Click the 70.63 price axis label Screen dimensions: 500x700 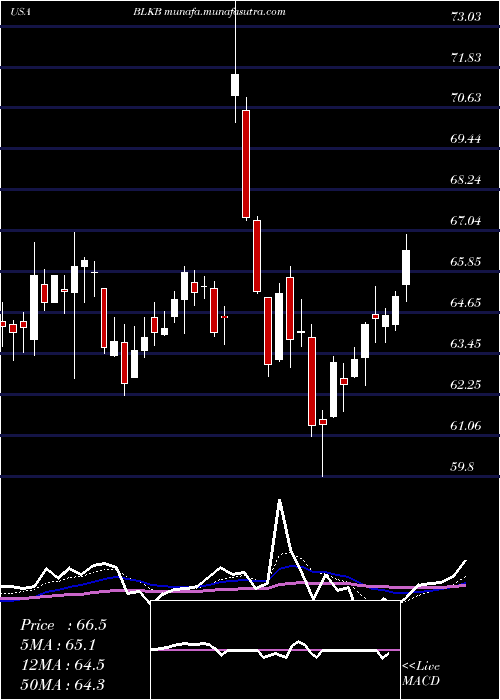tap(466, 98)
